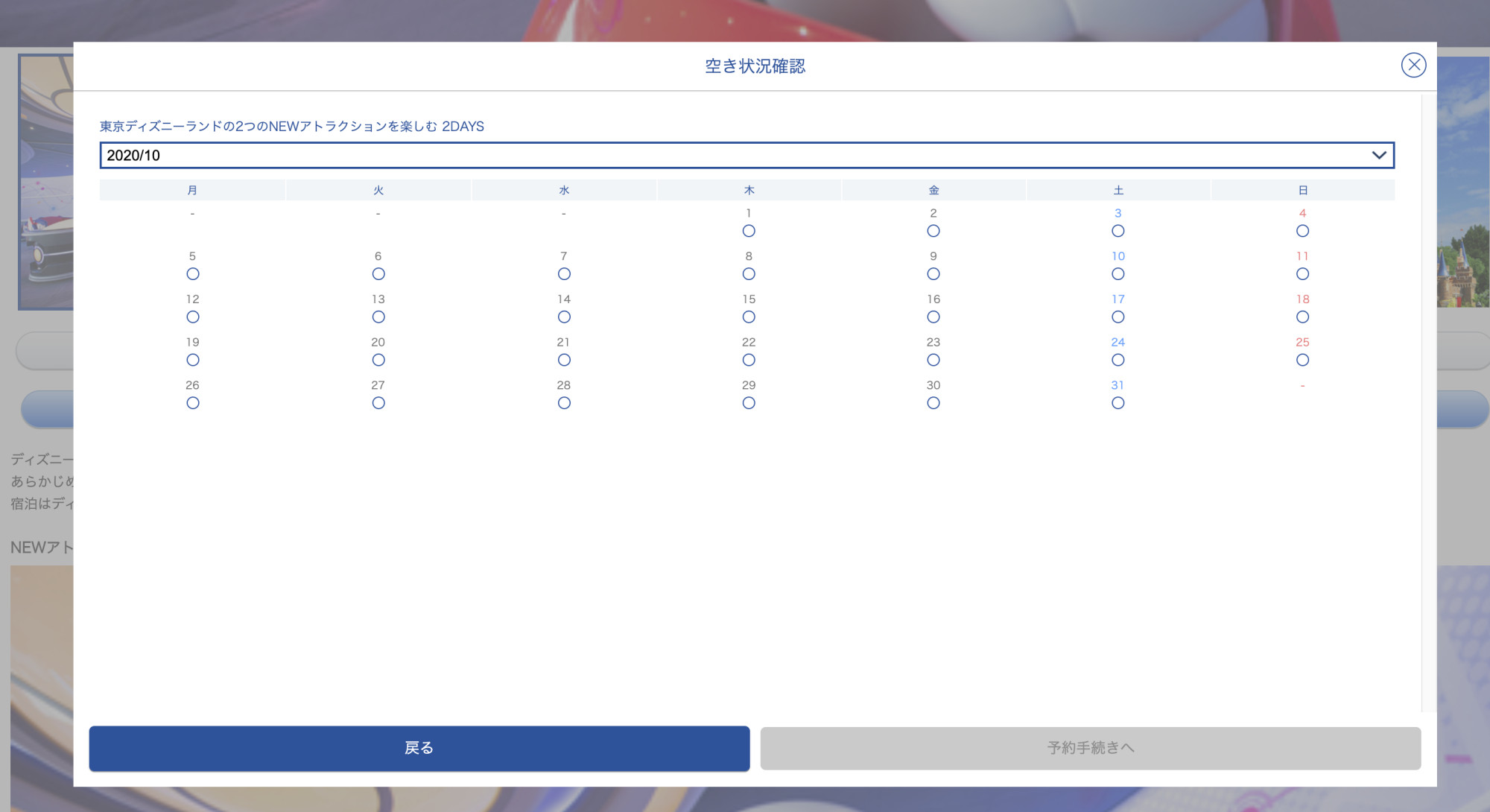Click the red Sunday date number 25
Image resolution: width=1490 pixels, height=812 pixels.
1302,342
